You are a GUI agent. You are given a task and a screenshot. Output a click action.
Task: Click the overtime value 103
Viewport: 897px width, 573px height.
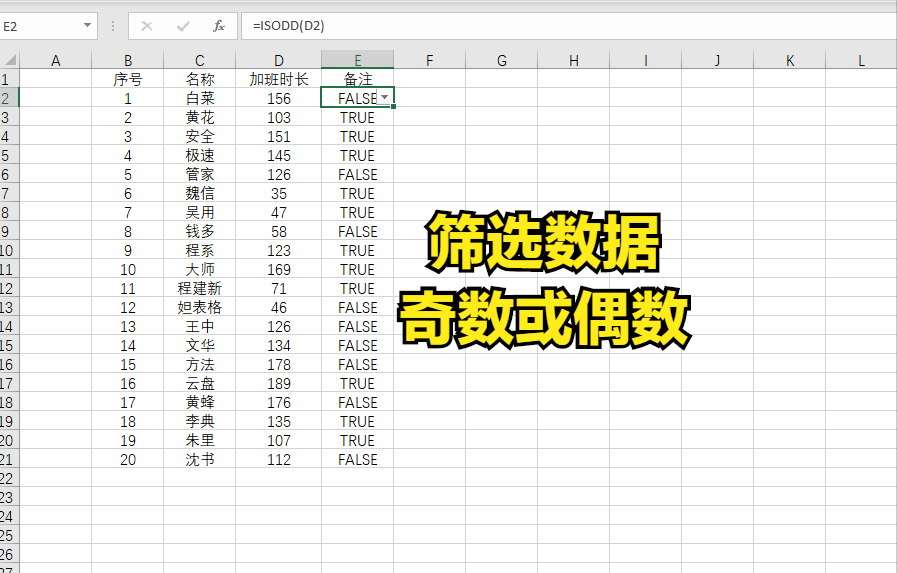[x=279, y=117]
